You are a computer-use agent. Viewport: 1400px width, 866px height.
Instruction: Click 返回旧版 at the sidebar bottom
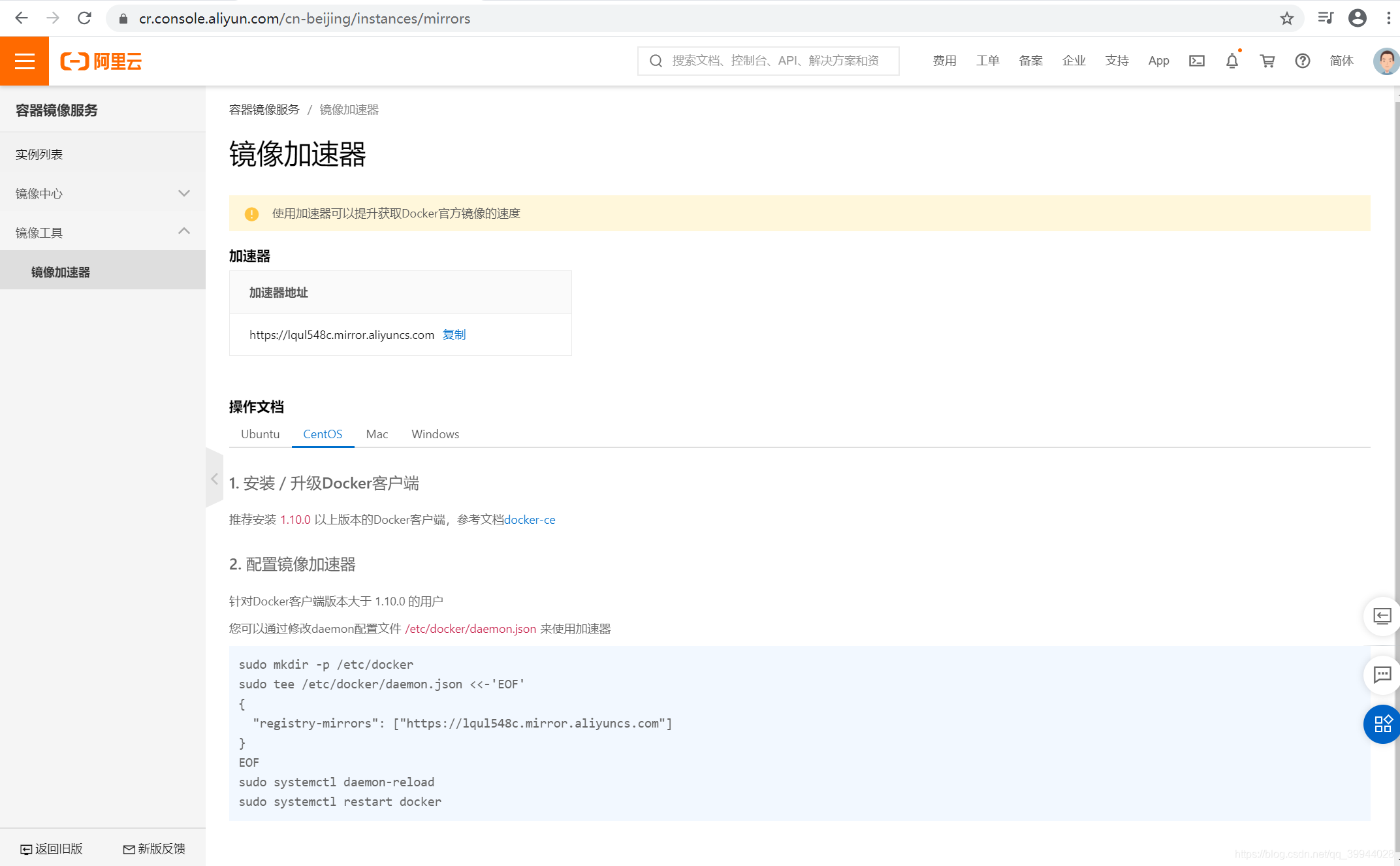[x=51, y=848]
